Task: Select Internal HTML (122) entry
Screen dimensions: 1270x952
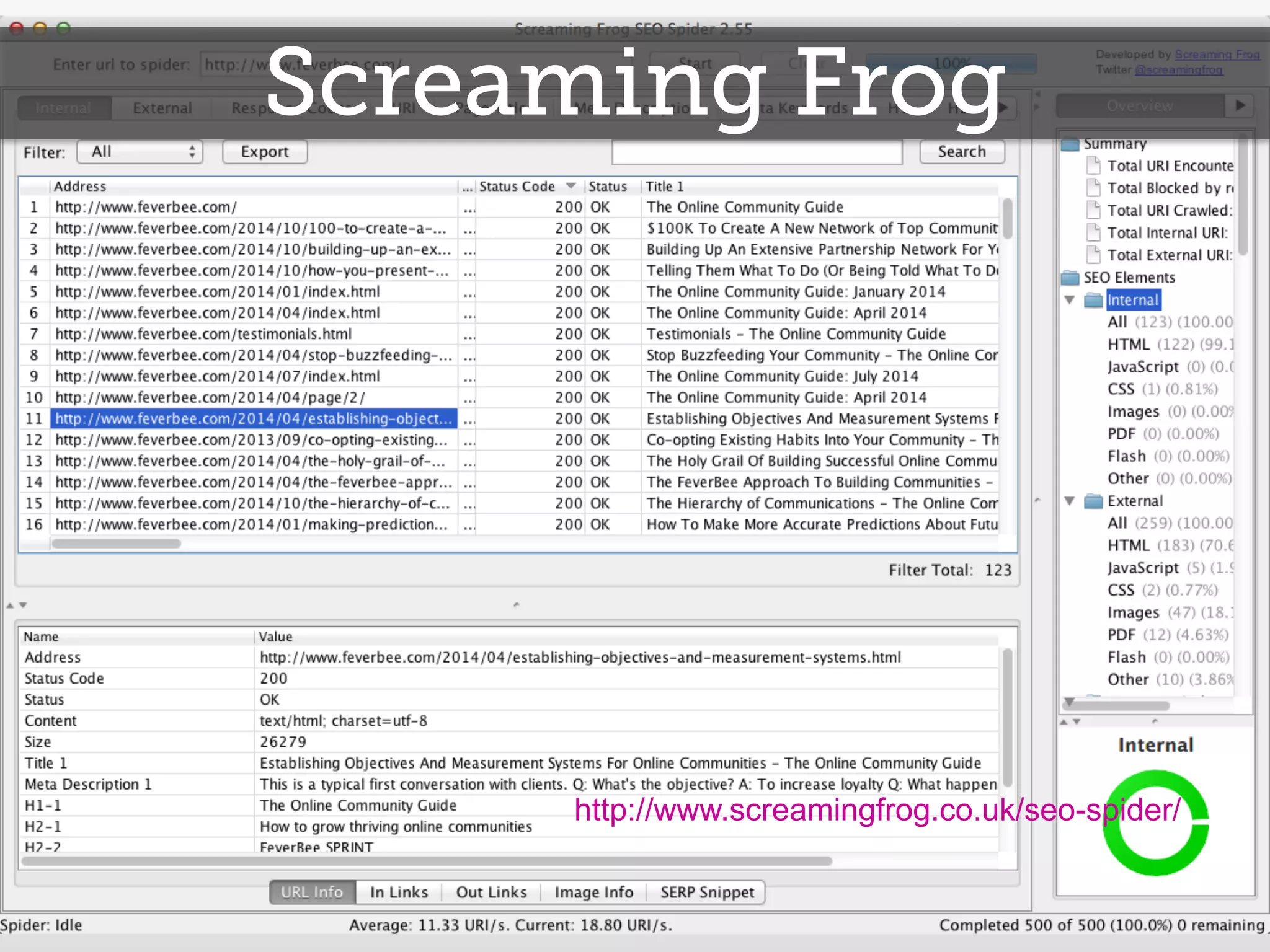Action: 1170,345
